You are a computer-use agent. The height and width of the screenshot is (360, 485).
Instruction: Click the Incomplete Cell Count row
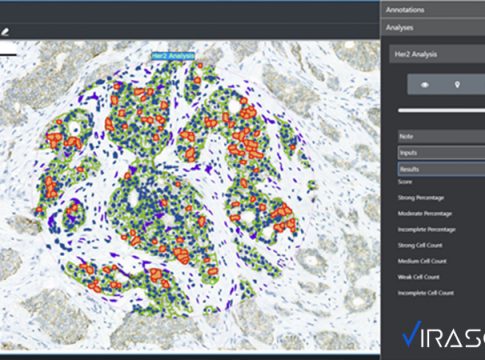426,293
